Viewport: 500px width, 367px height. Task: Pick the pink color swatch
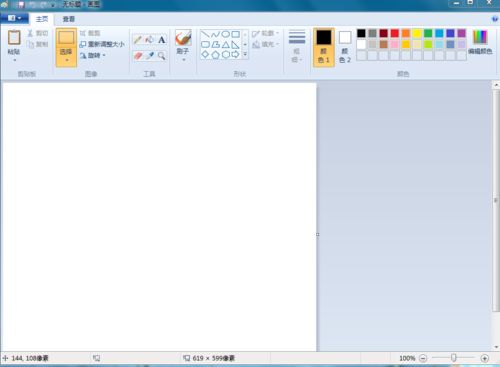coord(395,44)
